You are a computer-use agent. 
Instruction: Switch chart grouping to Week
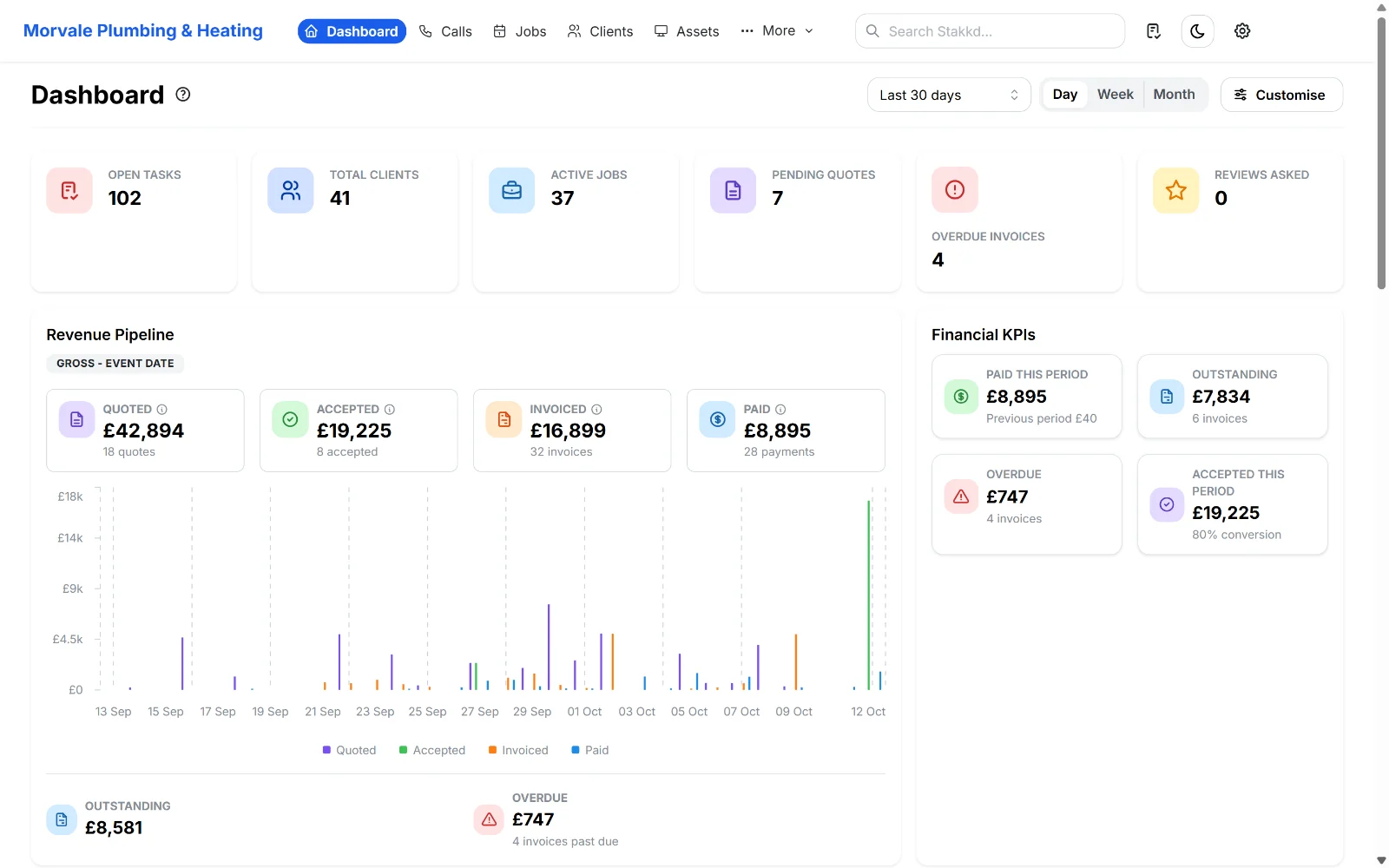pyautogui.click(x=1116, y=95)
